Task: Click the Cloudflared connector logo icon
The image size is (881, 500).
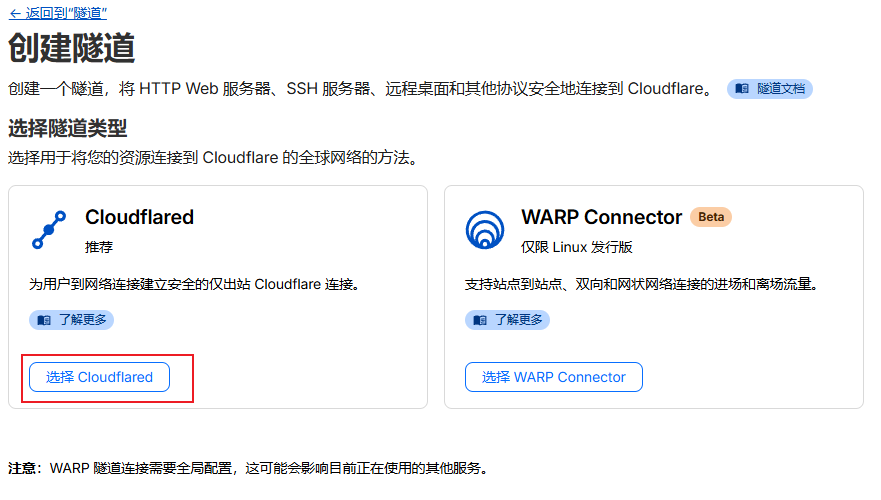Action: click(x=49, y=229)
